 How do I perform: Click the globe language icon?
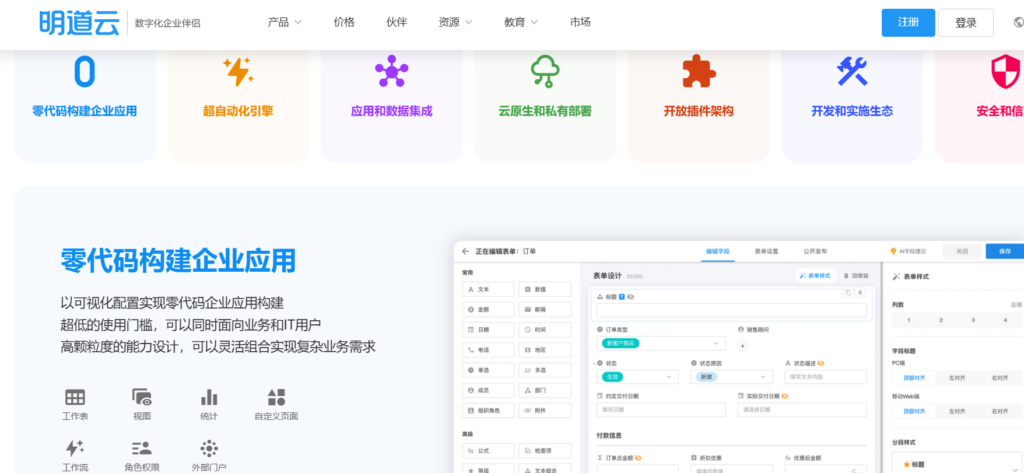point(1019,22)
